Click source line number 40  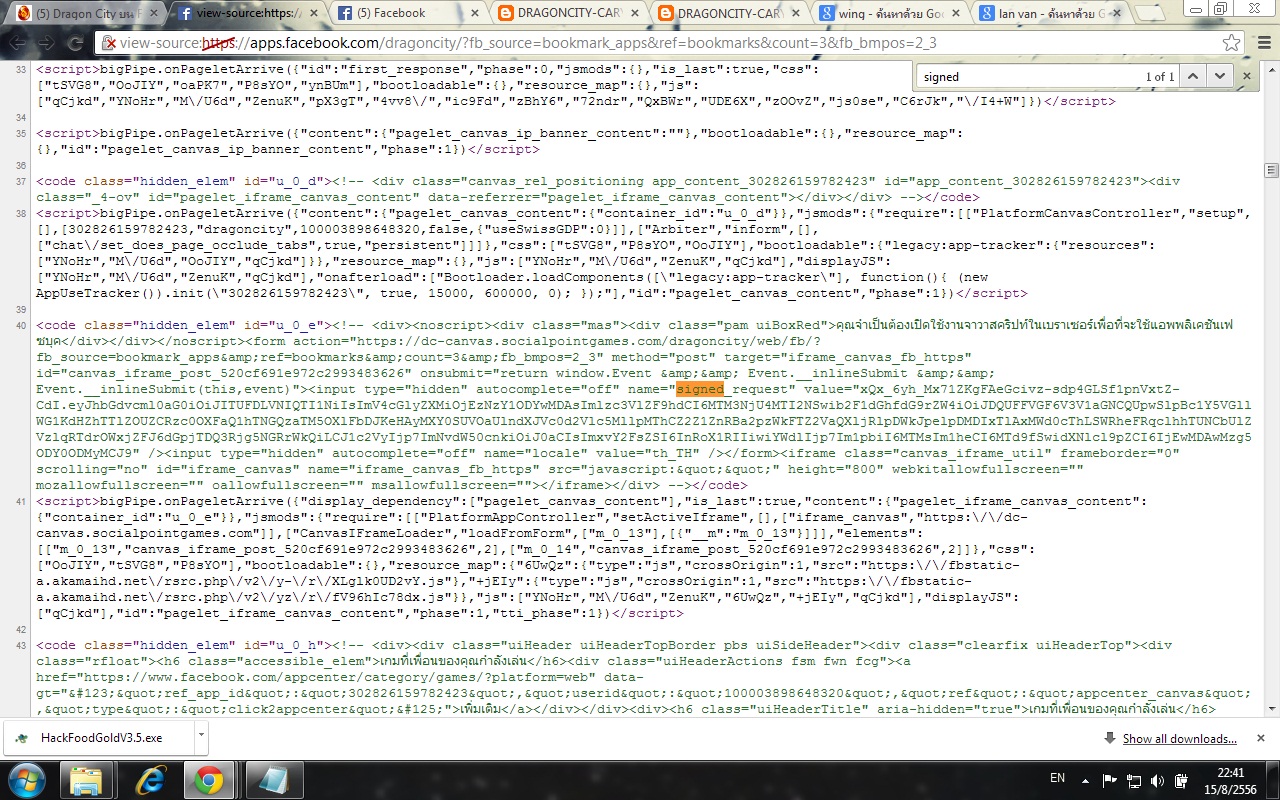[22, 325]
